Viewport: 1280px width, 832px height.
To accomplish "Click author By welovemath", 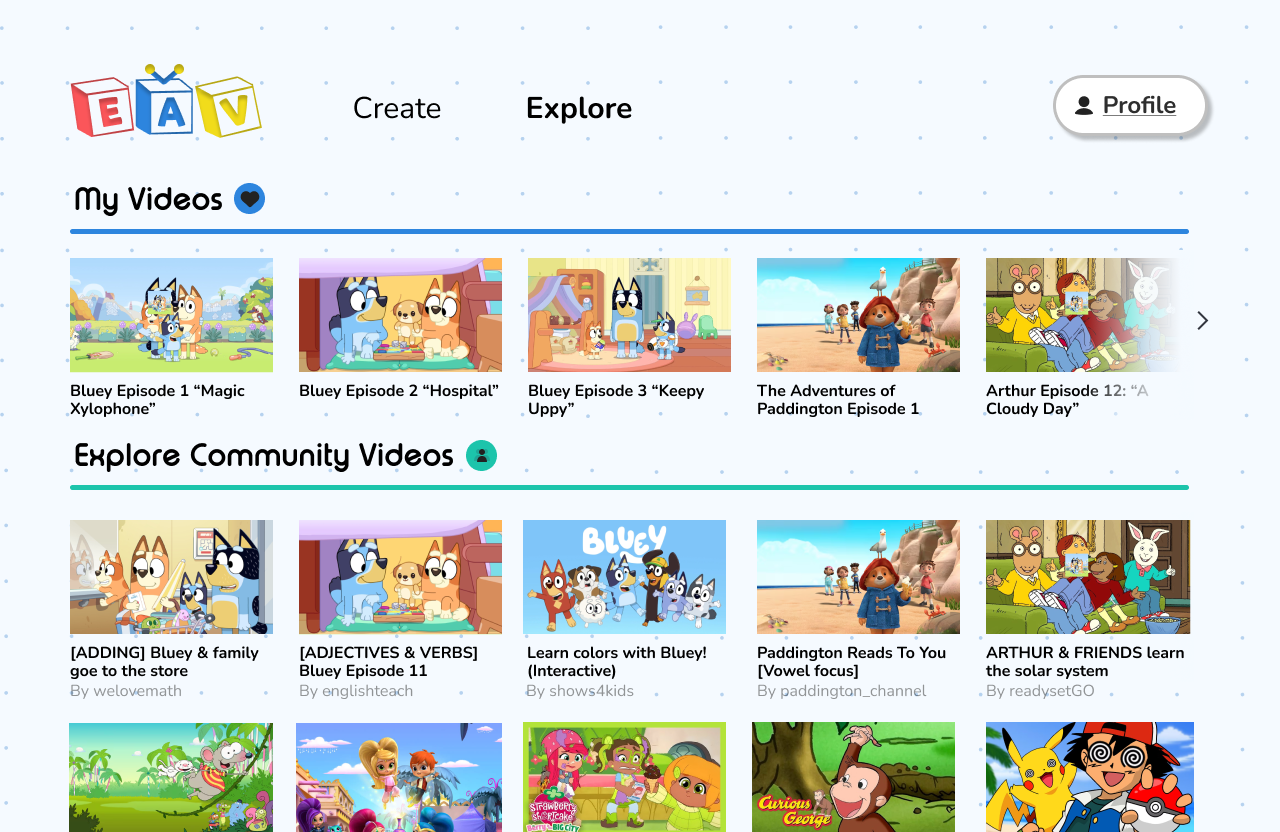I will (126, 691).
